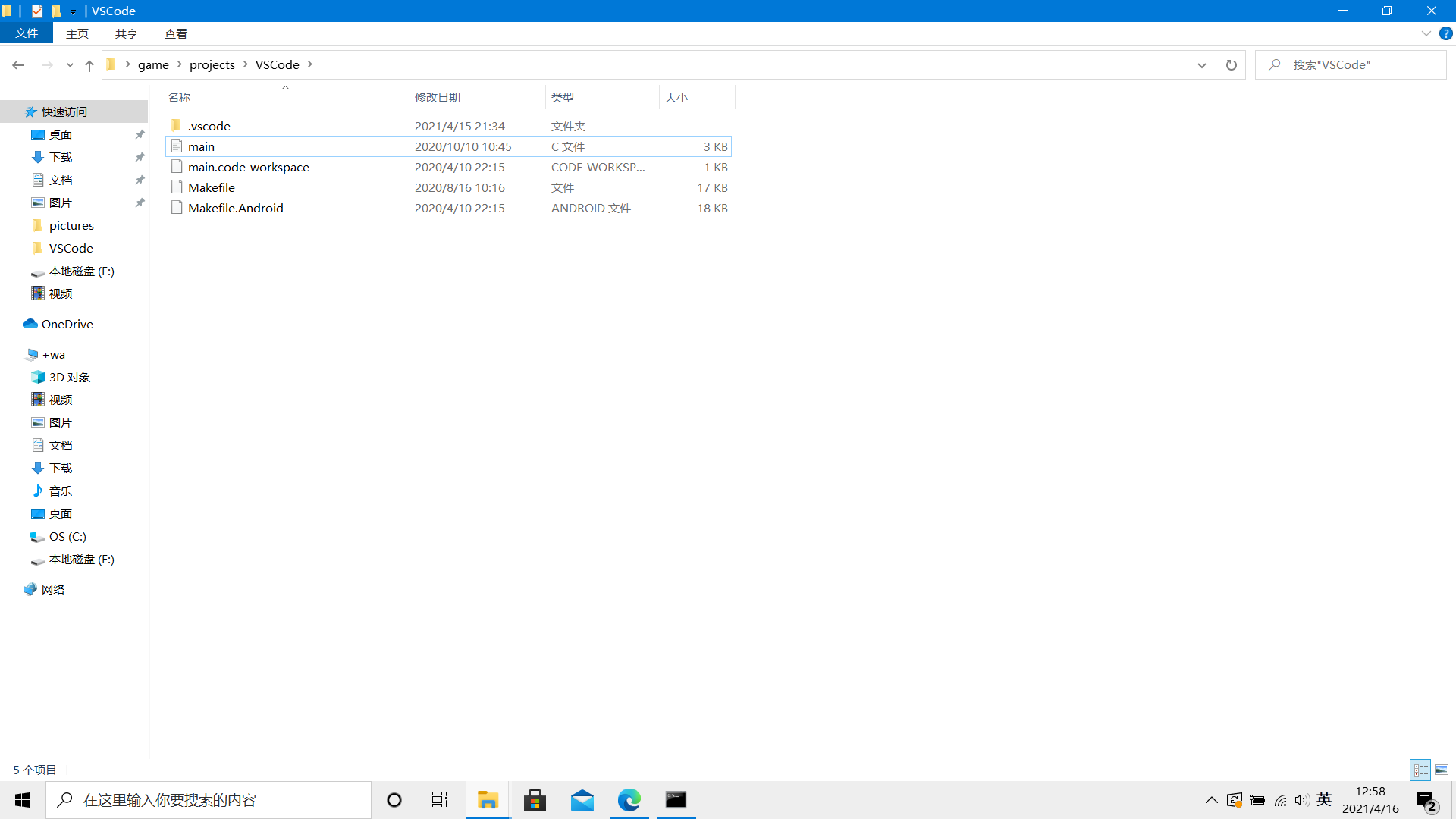Open Explorer help icon
The height and width of the screenshot is (819, 1456).
(x=1445, y=33)
